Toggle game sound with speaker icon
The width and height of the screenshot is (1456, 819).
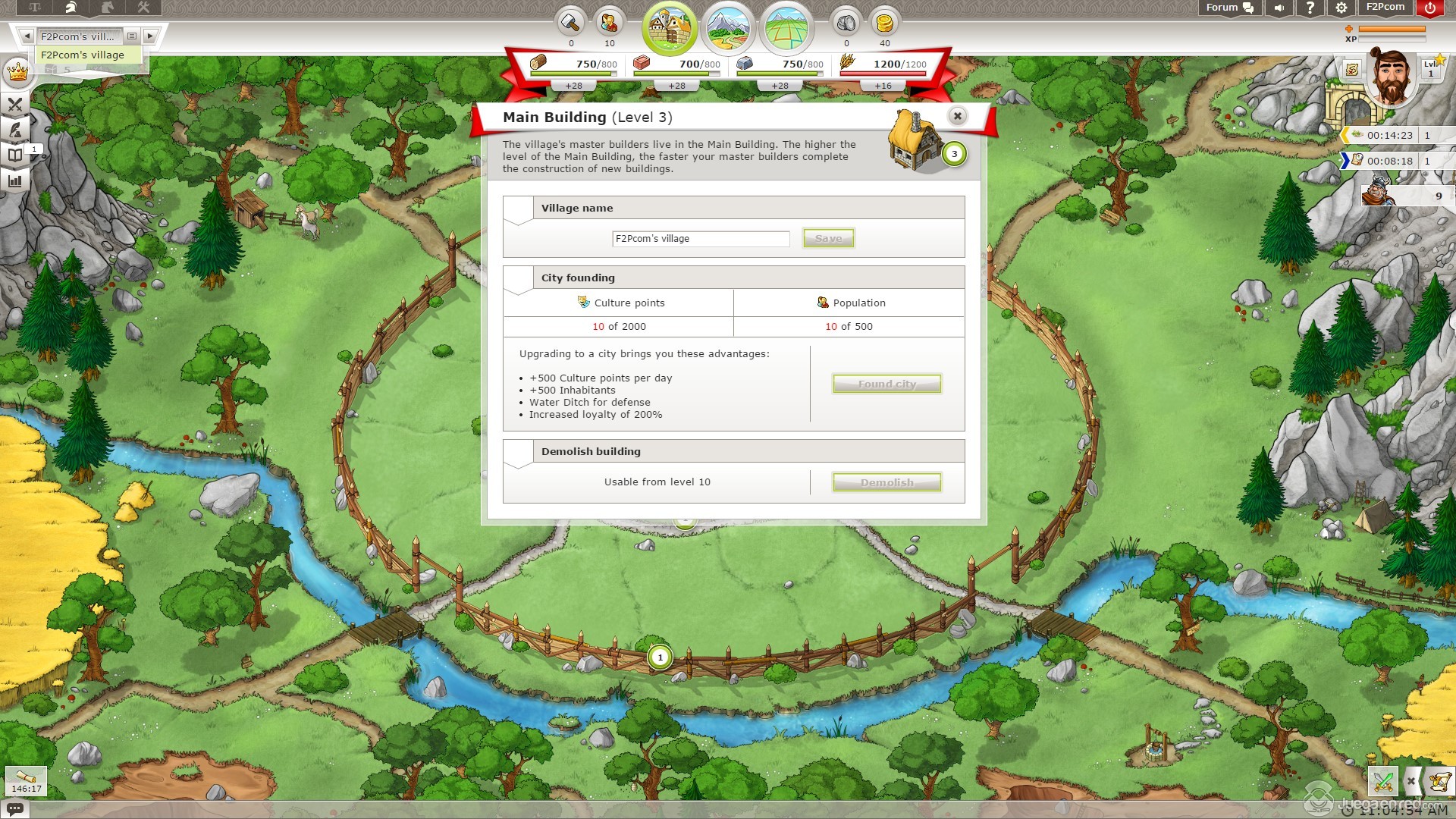[x=1279, y=8]
